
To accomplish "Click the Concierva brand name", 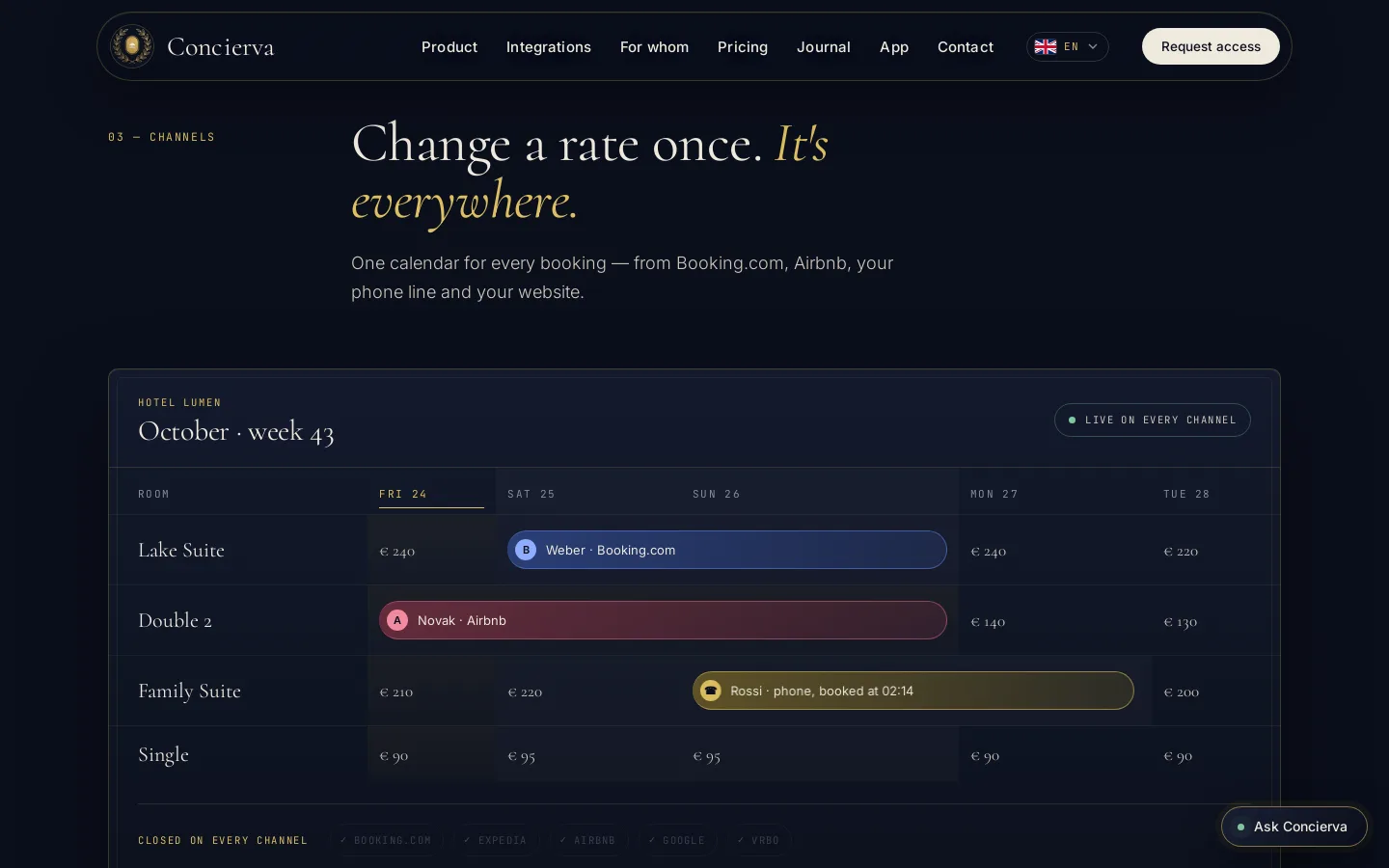I will point(221,46).
